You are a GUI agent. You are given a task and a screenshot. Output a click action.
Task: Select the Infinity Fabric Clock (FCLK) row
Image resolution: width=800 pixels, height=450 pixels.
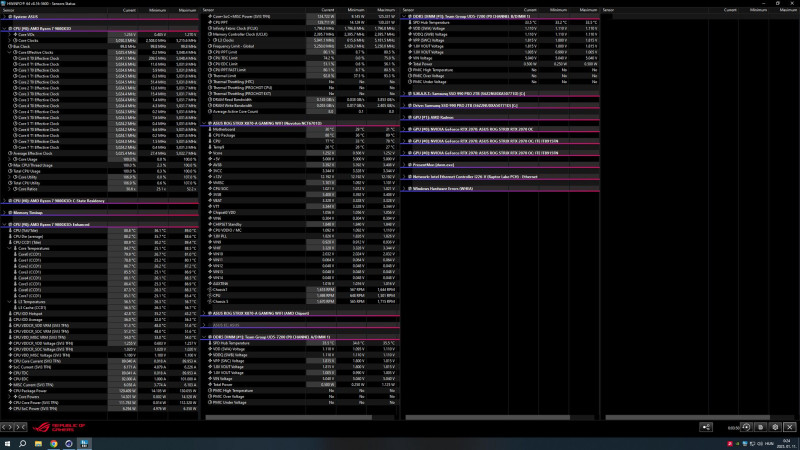pyautogui.click(x=300, y=28)
